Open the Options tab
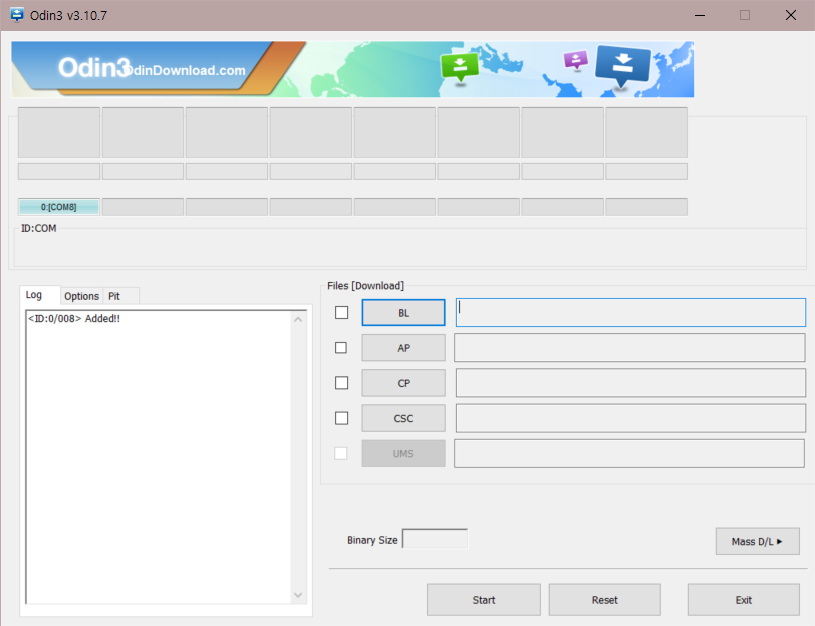Screen dimensions: 815x626 point(81,296)
